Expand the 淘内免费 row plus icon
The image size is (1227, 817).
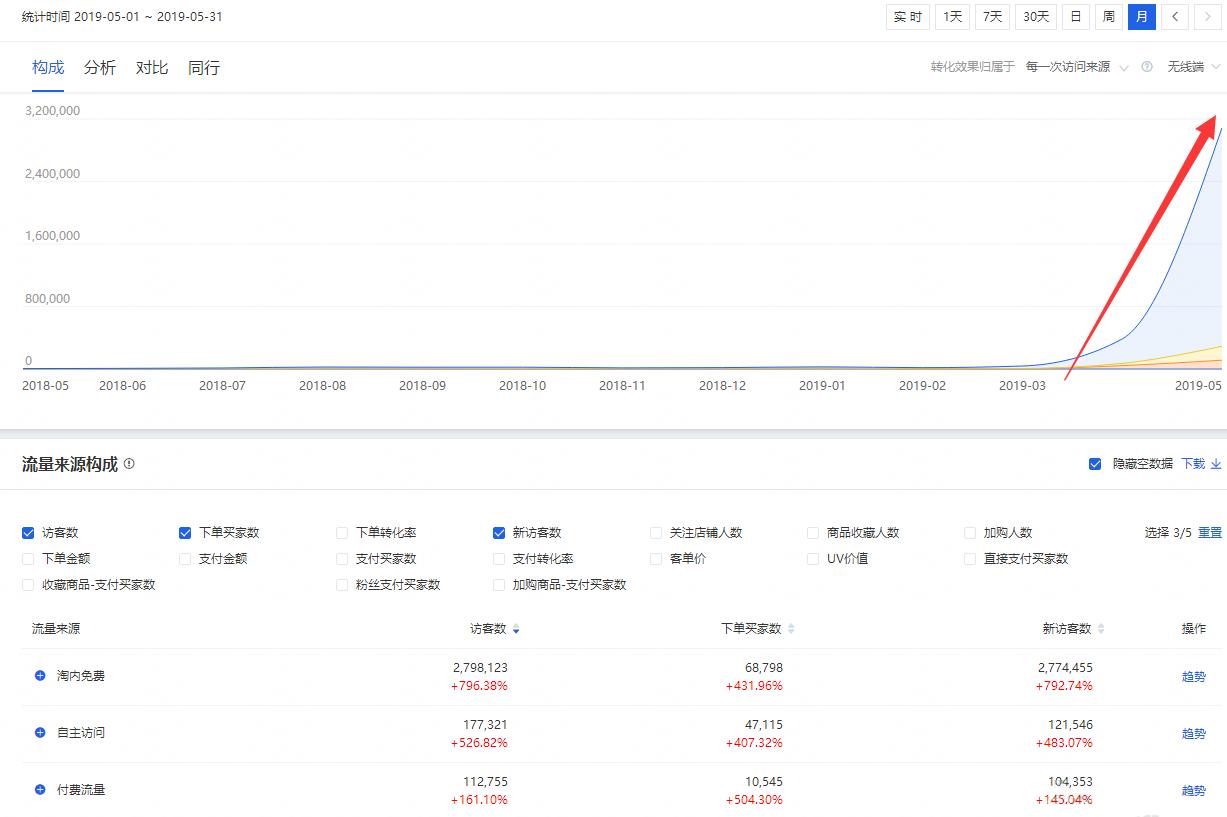coord(40,676)
